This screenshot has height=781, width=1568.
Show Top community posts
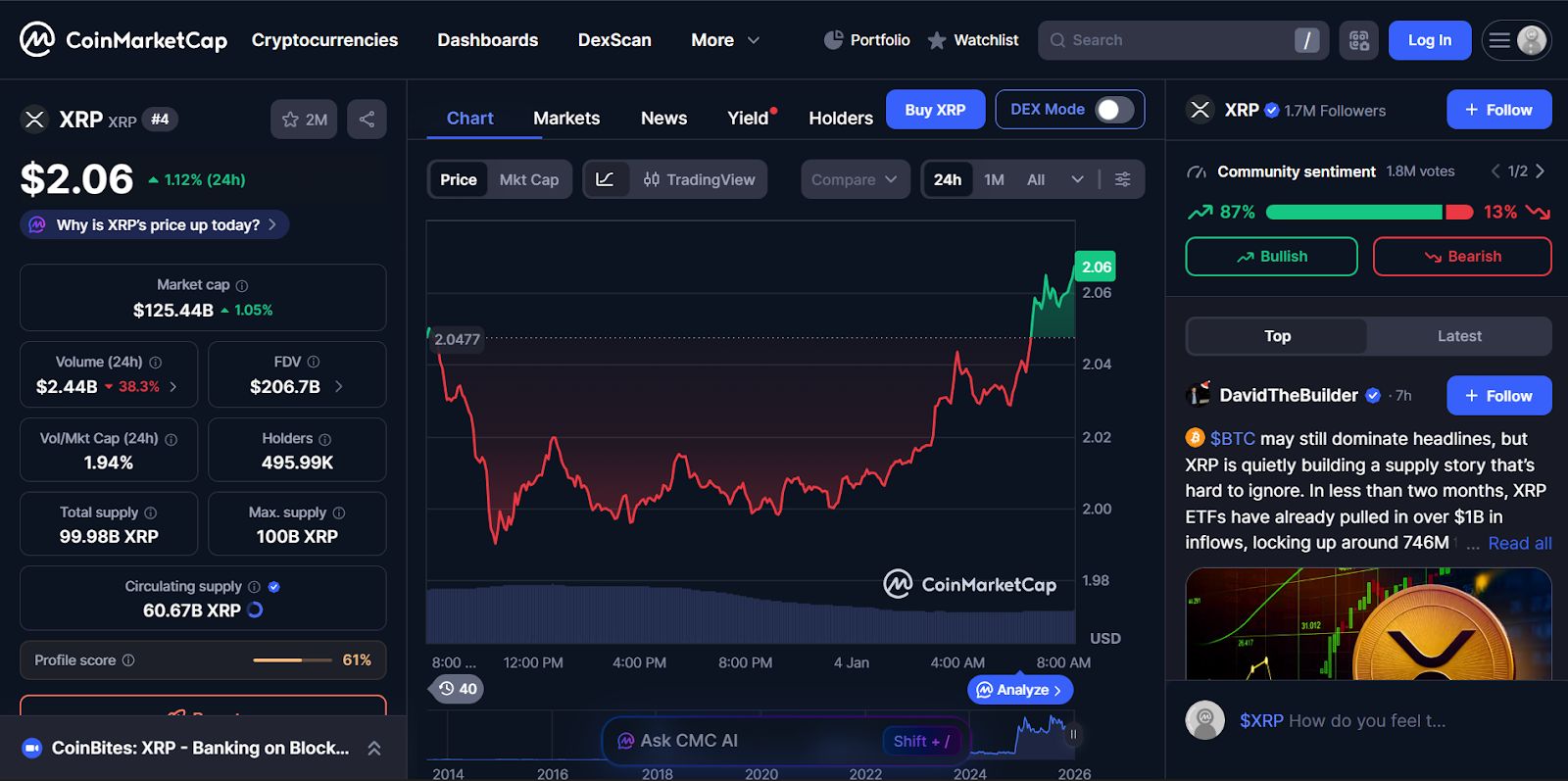point(1277,336)
